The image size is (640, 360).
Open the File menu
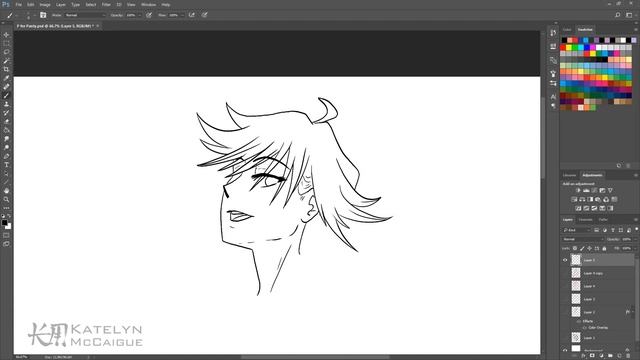pos(18,4)
